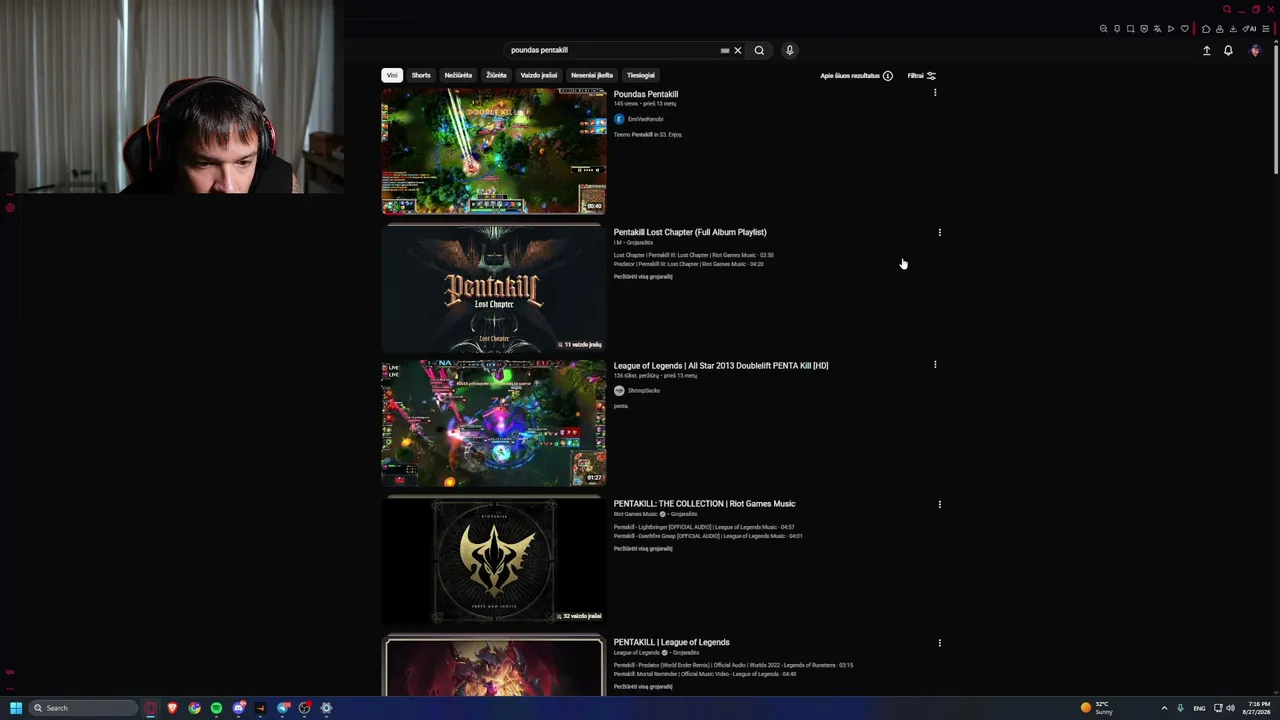Click the info icon beside Apie šiuos rezultatus
The width and height of the screenshot is (1280, 720).
(887, 76)
